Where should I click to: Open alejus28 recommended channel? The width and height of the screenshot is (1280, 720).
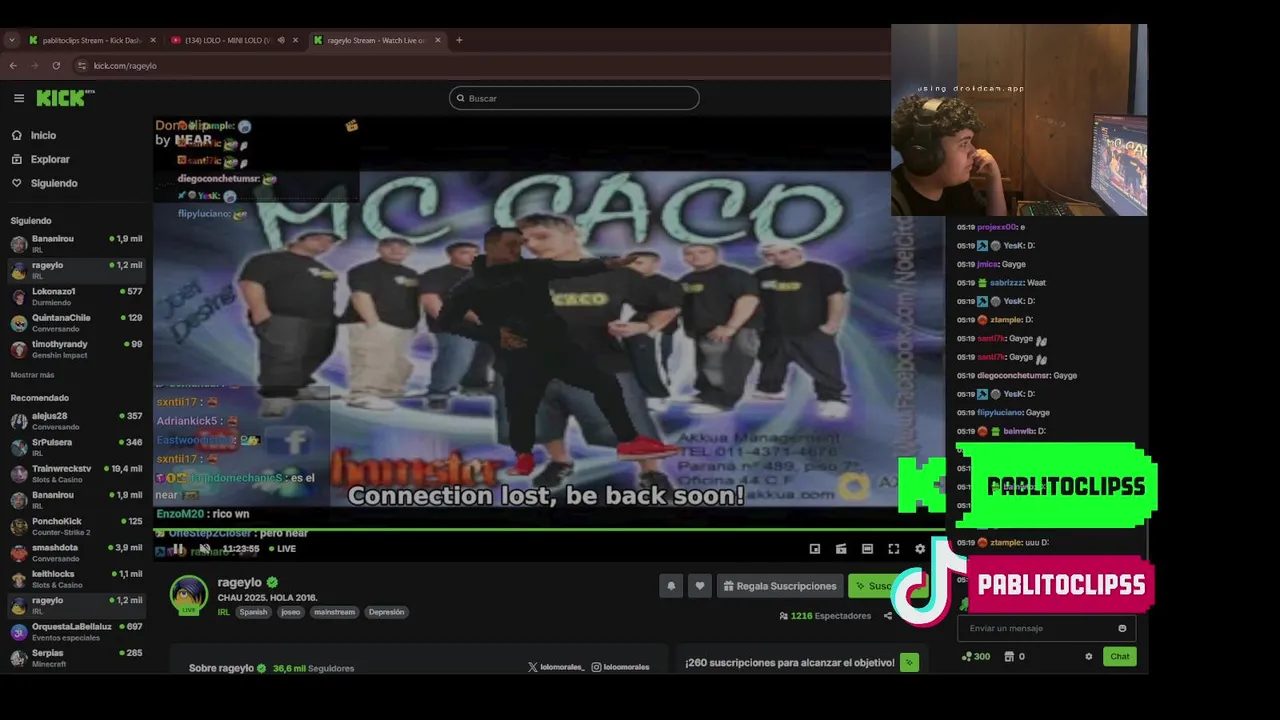76,421
